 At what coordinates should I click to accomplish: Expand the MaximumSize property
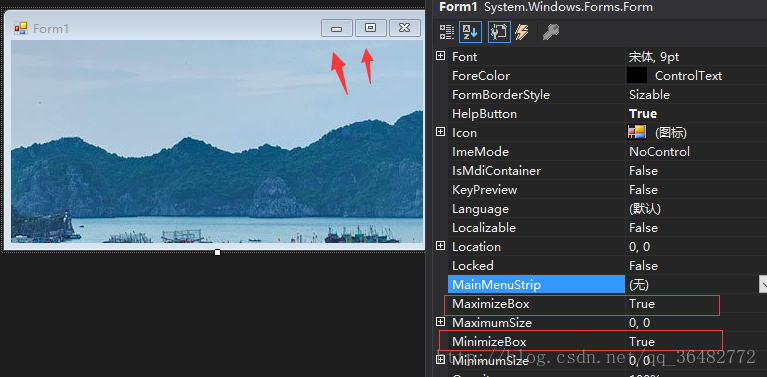440,322
